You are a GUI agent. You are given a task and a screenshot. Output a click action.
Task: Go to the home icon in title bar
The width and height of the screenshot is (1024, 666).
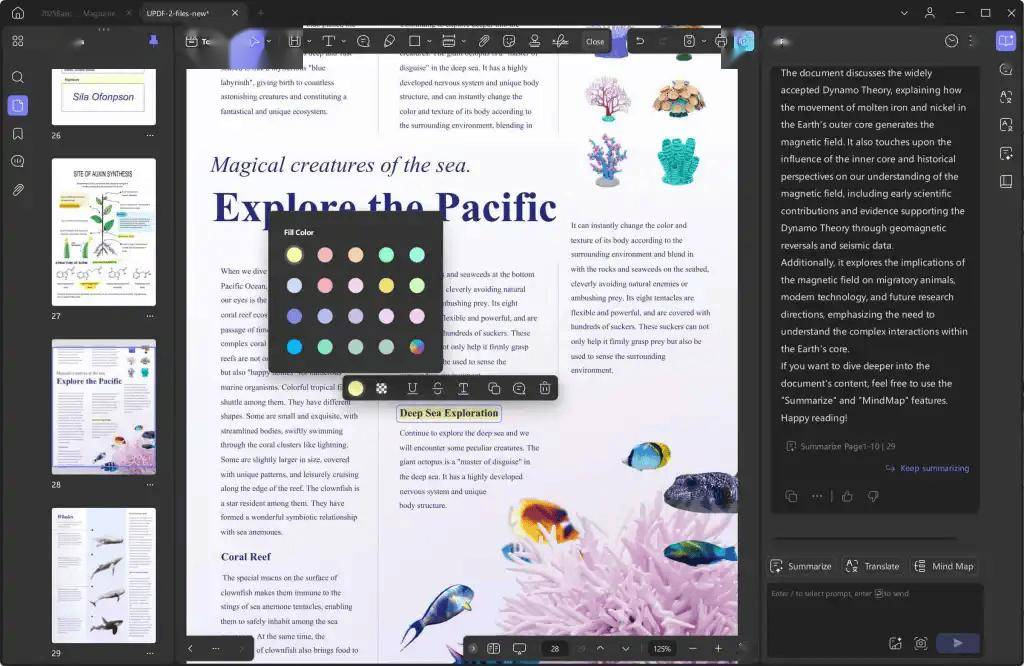[18, 12]
